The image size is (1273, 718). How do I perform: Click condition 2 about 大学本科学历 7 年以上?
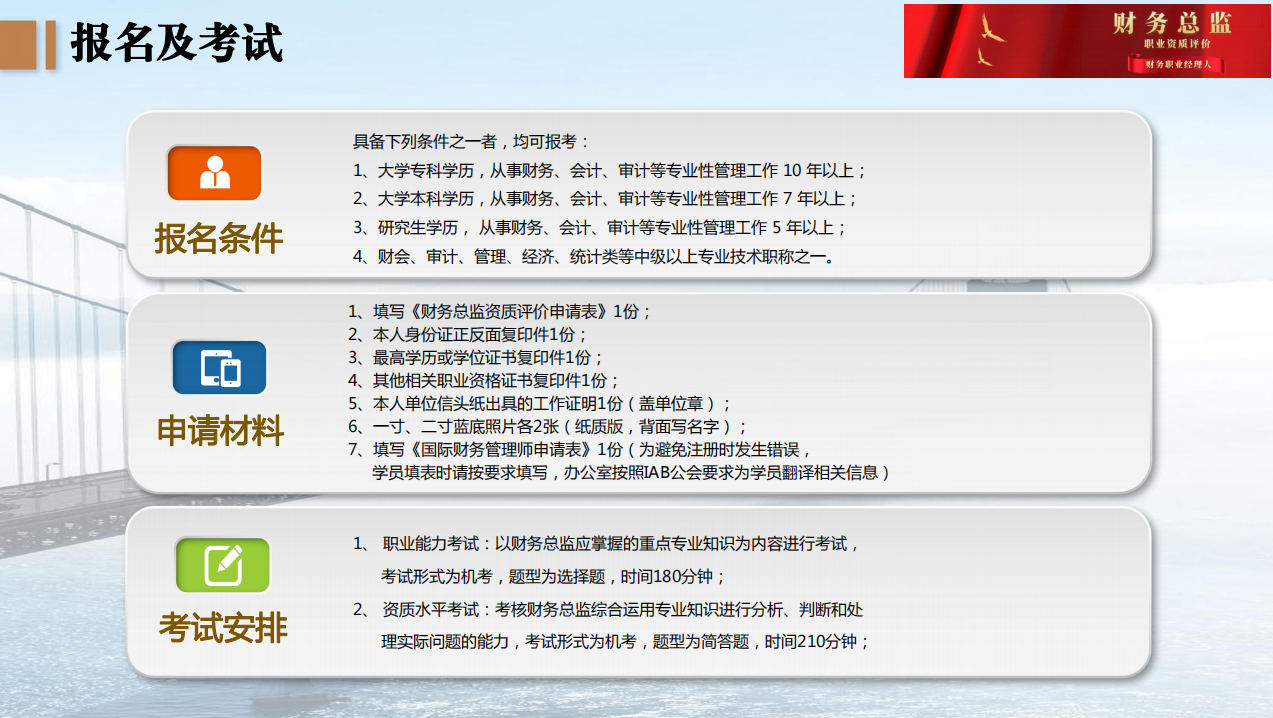pos(606,198)
